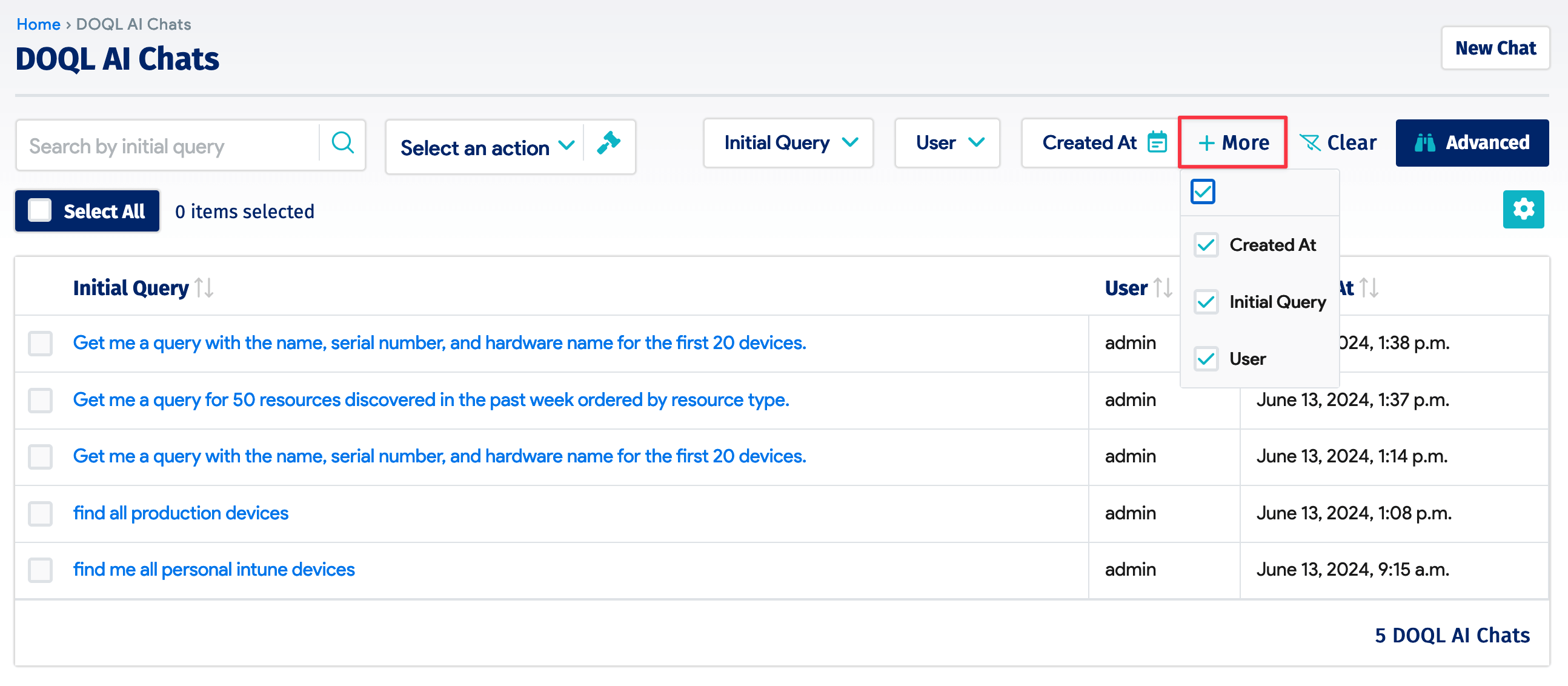
Task: Check the 1:38 p.m. query row
Action: 40,344
